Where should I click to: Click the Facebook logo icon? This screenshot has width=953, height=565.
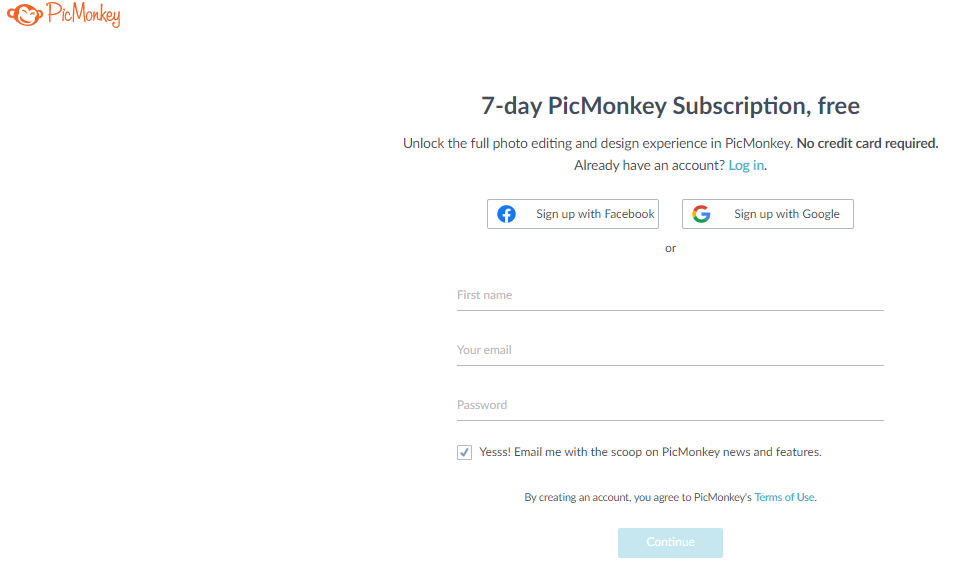[x=507, y=214]
